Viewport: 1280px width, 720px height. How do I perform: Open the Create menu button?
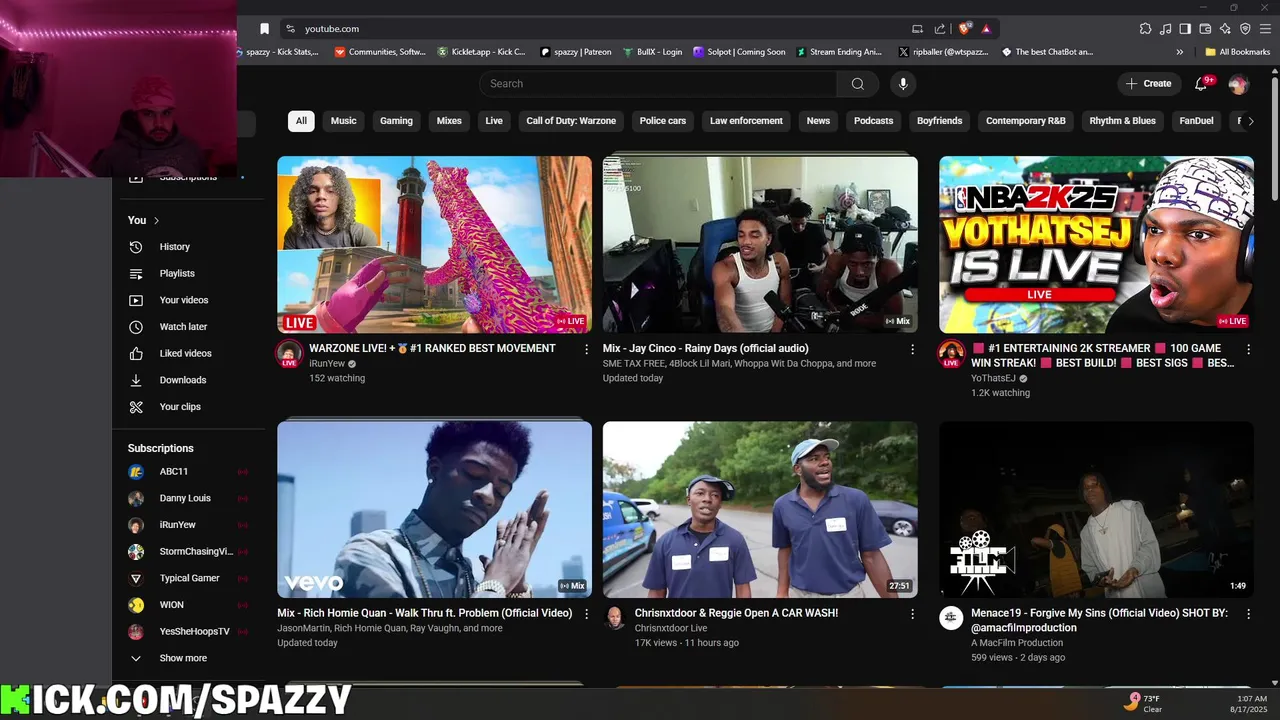1148,84
